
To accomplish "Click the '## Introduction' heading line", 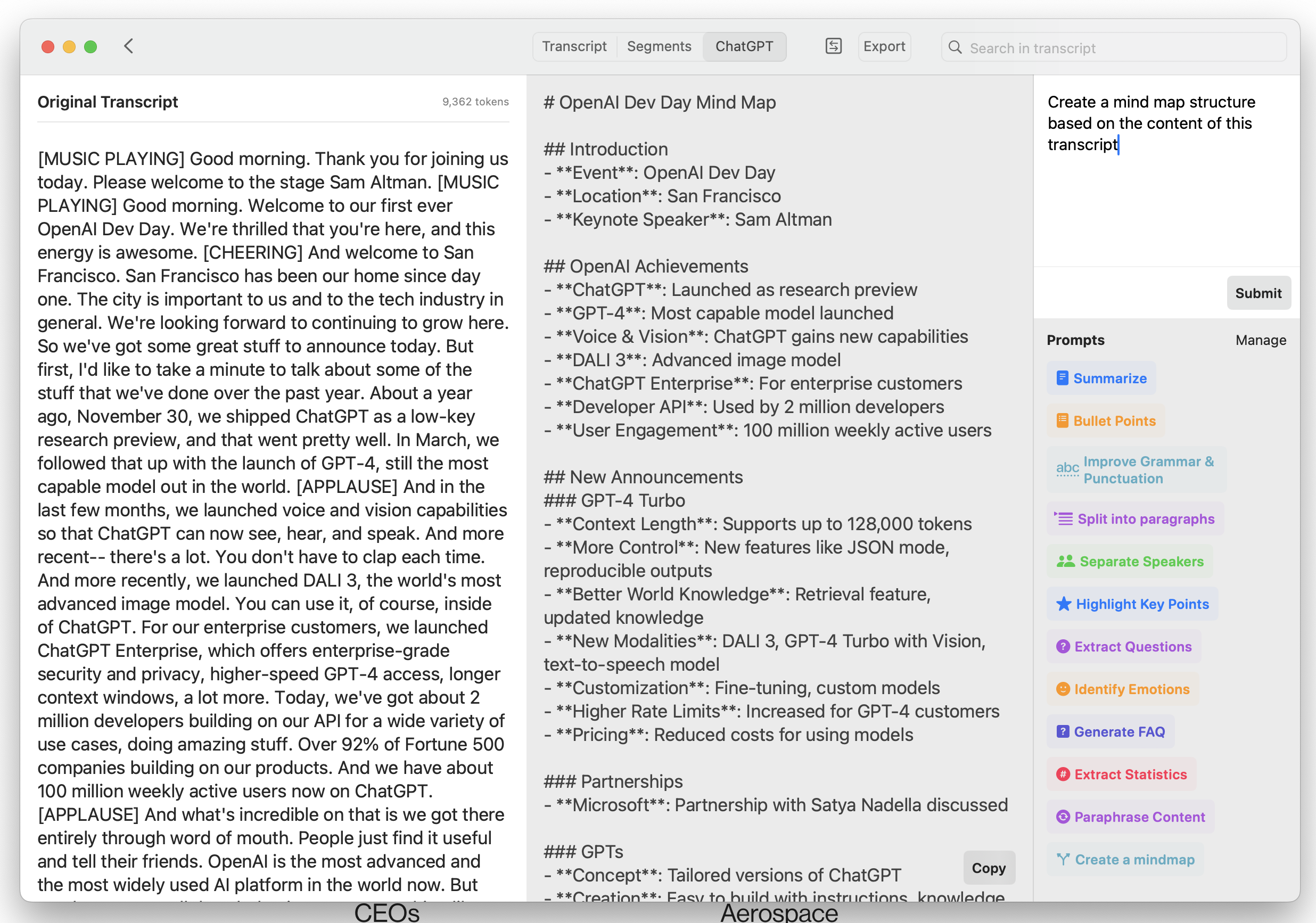I will [x=606, y=149].
